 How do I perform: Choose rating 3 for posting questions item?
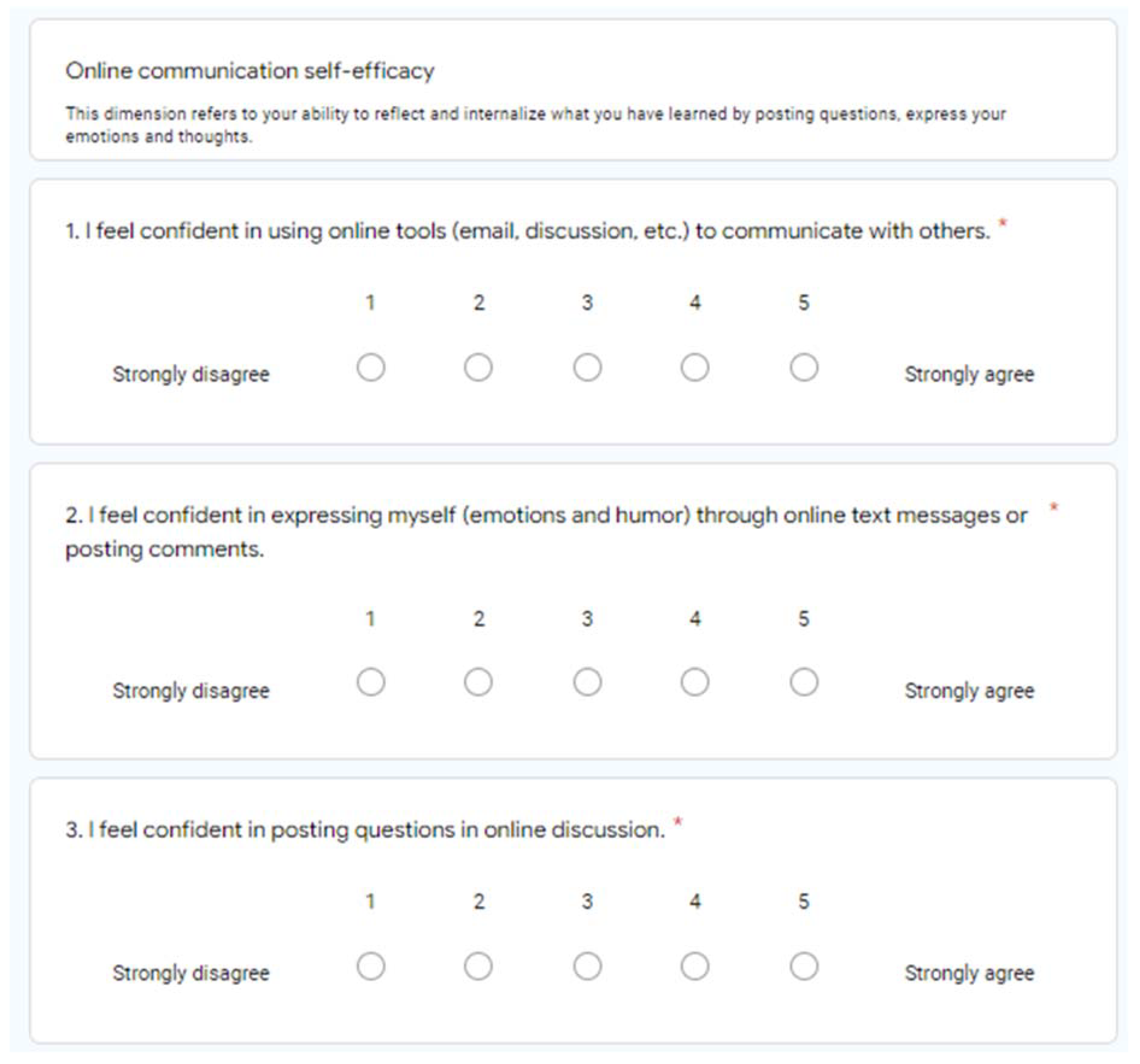point(587,966)
